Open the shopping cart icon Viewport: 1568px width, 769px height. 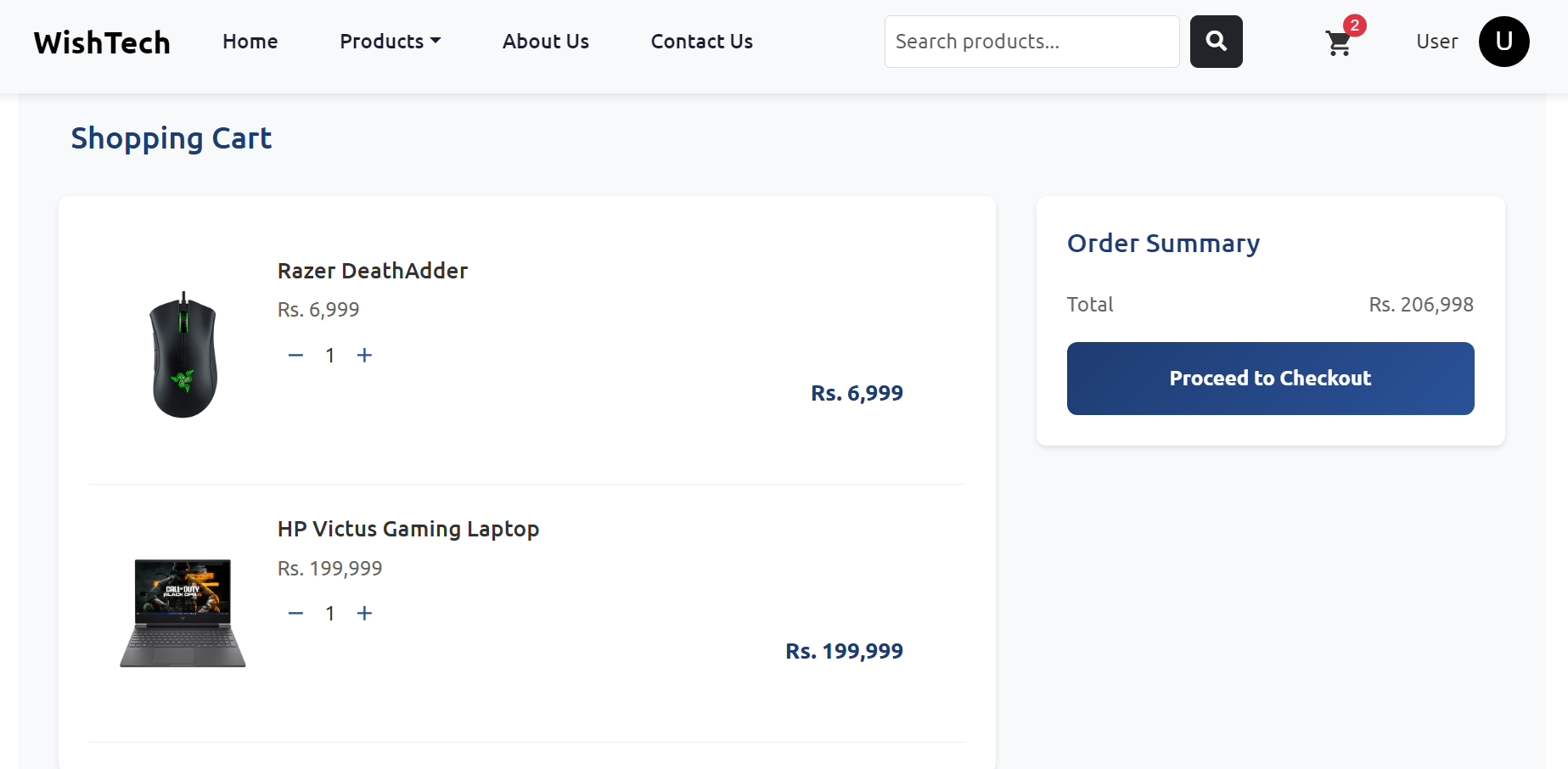1338,43
